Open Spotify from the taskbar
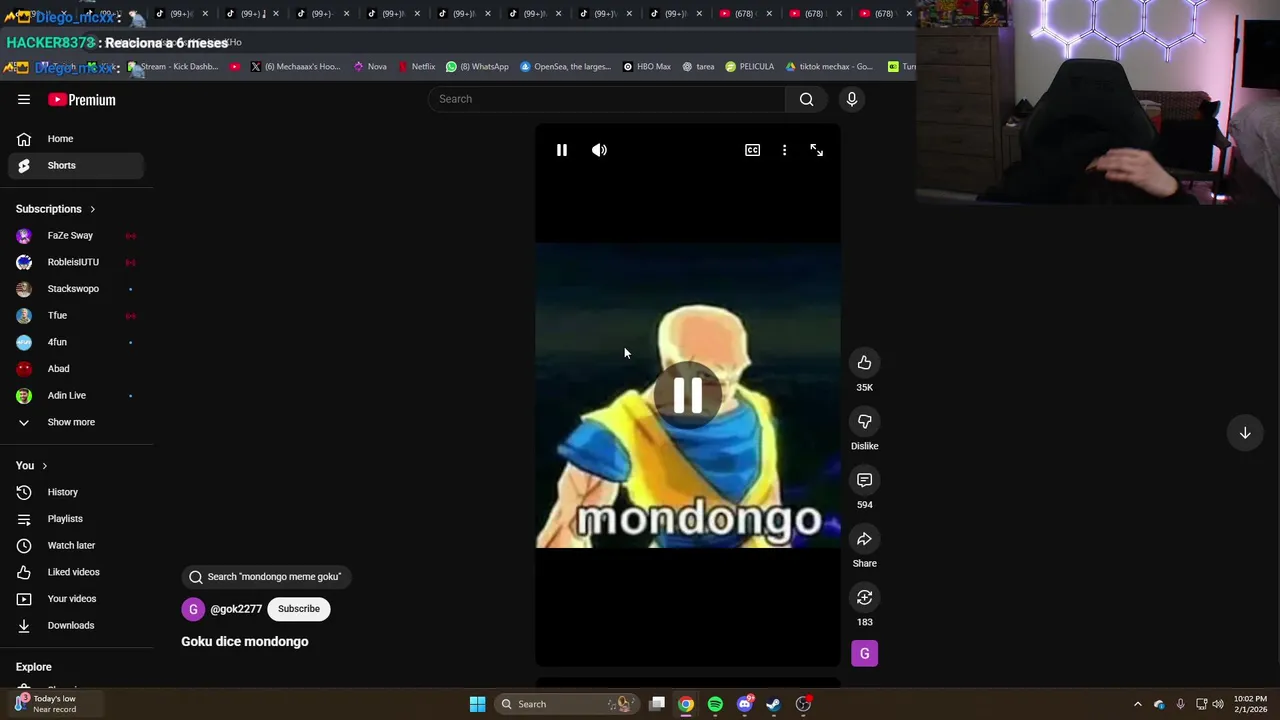The width and height of the screenshot is (1280, 720). tap(715, 704)
